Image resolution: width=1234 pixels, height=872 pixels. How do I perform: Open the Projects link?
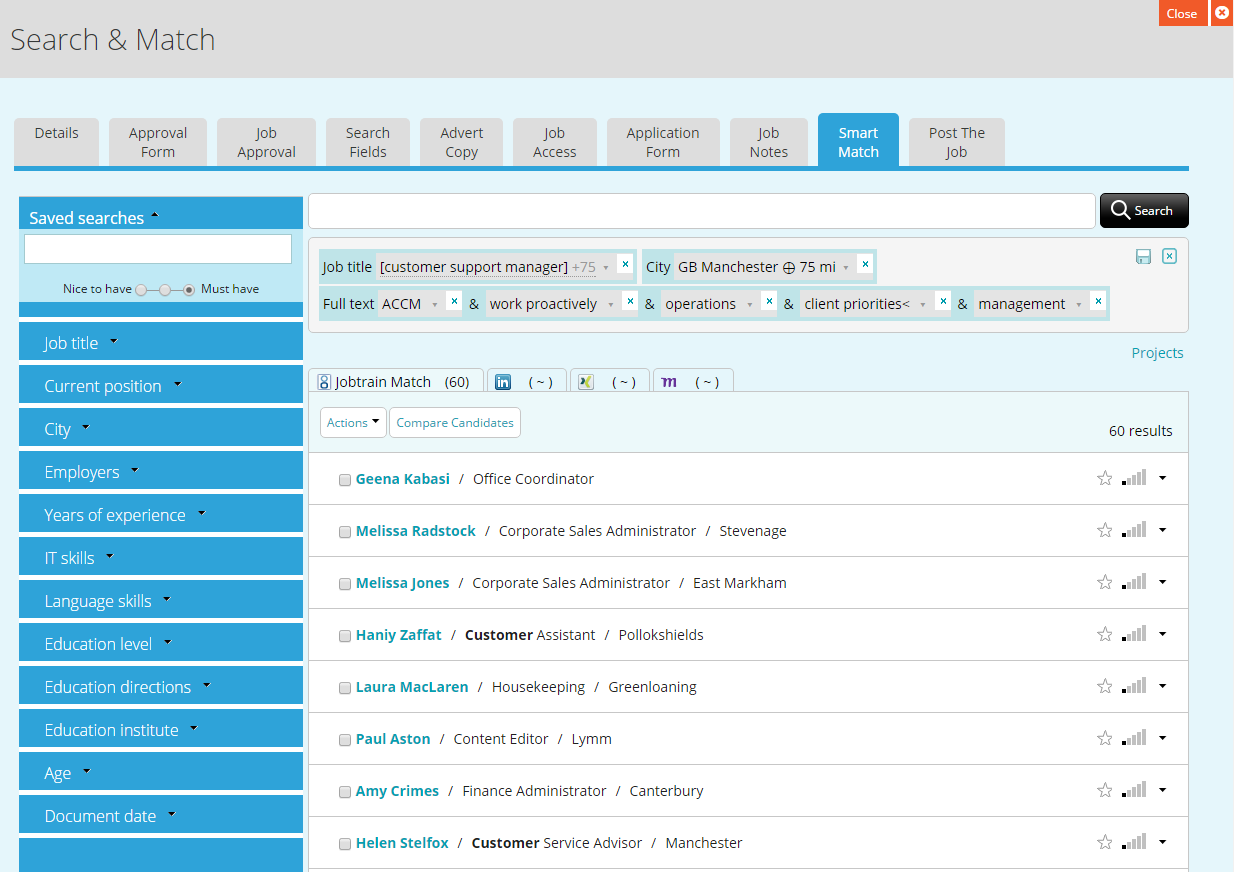tap(1157, 352)
